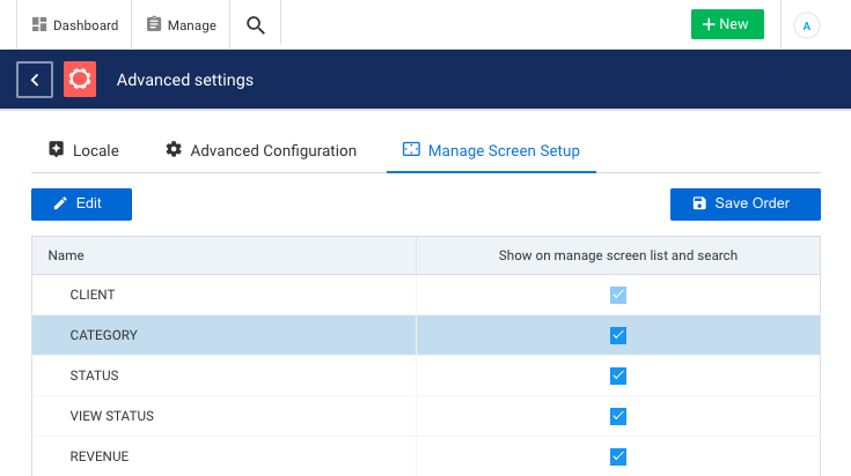Uncheck the STATUS row checkbox
Viewport: 851px width, 476px height.
pyautogui.click(x=618, y=376)
